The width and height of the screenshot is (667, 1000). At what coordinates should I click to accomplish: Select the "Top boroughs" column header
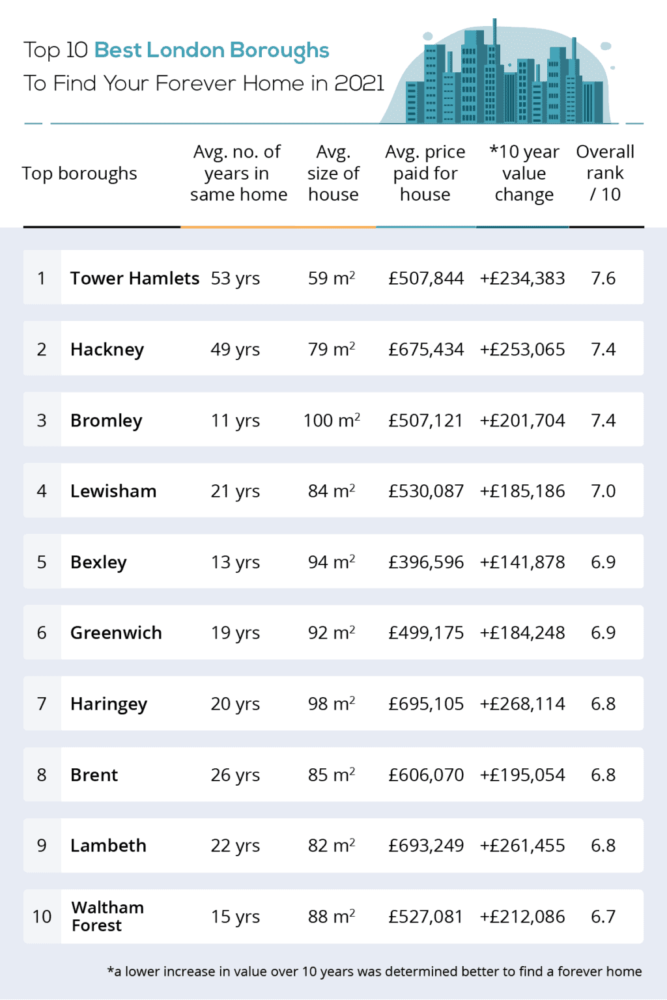coord(80,173)
